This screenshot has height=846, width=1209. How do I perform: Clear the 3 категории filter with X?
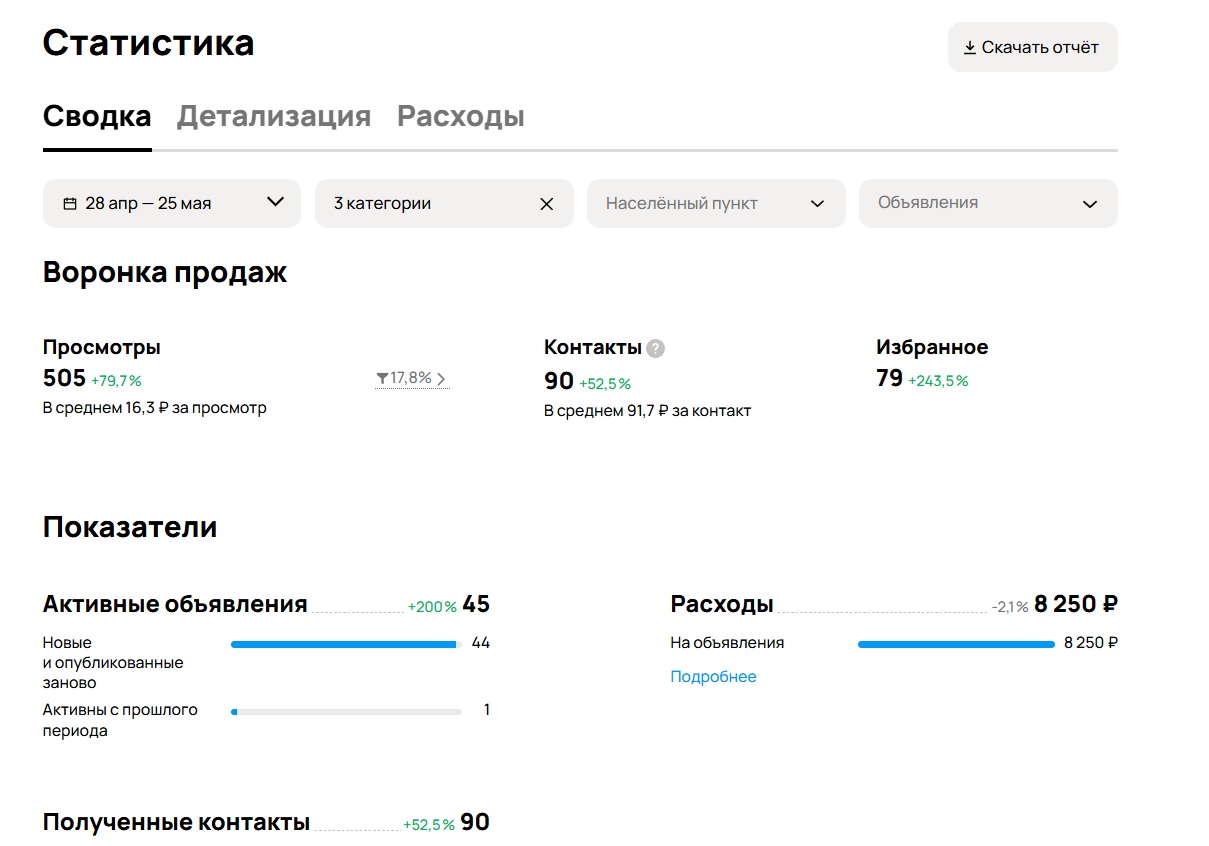point(546,204)
